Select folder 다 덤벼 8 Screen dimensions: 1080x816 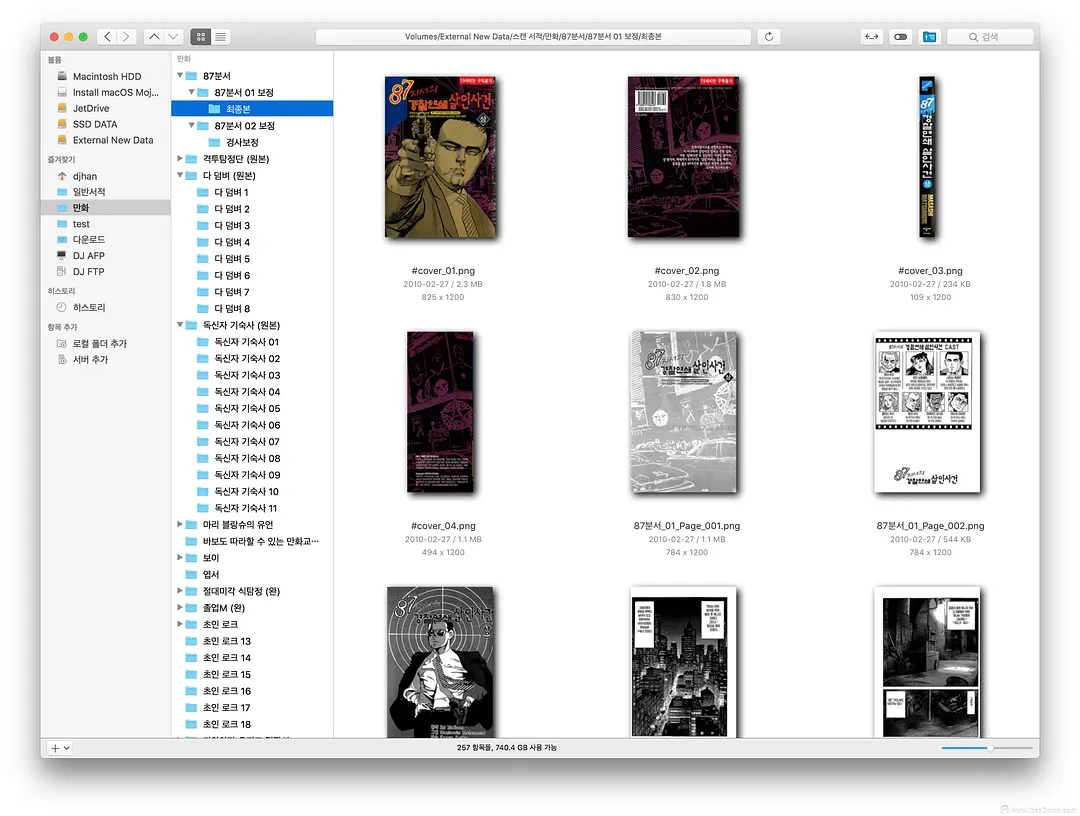click(252, 308)
